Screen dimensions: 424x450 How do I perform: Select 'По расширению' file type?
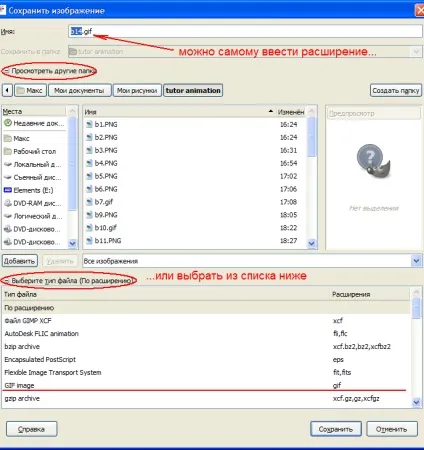207,308
